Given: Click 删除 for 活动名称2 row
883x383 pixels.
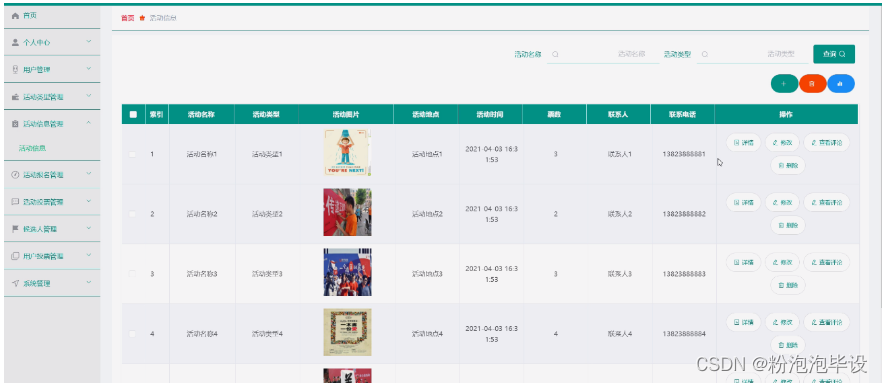Looking at the screenshot, I should (788, 225).
